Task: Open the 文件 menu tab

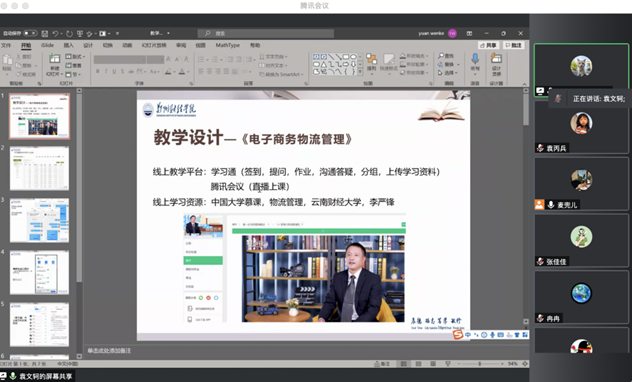Action: coord(6,45)
